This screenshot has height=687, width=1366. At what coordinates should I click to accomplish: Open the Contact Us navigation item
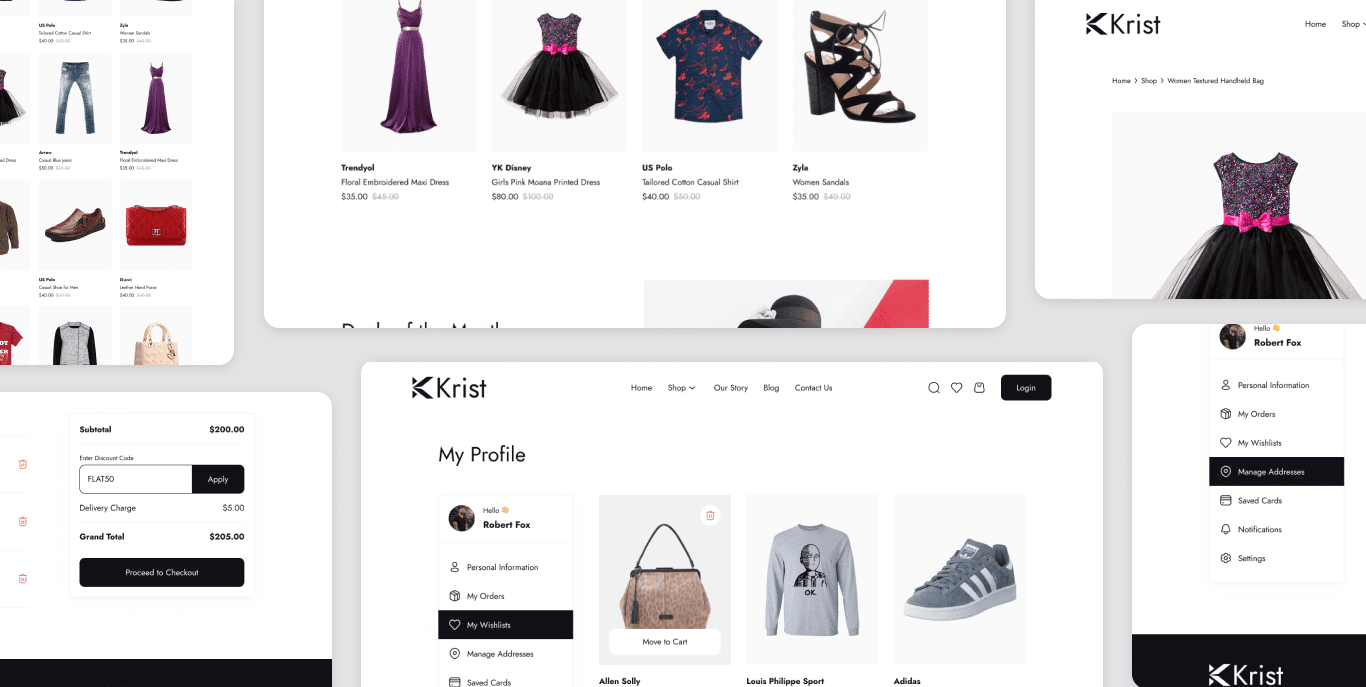click(813, 388)
